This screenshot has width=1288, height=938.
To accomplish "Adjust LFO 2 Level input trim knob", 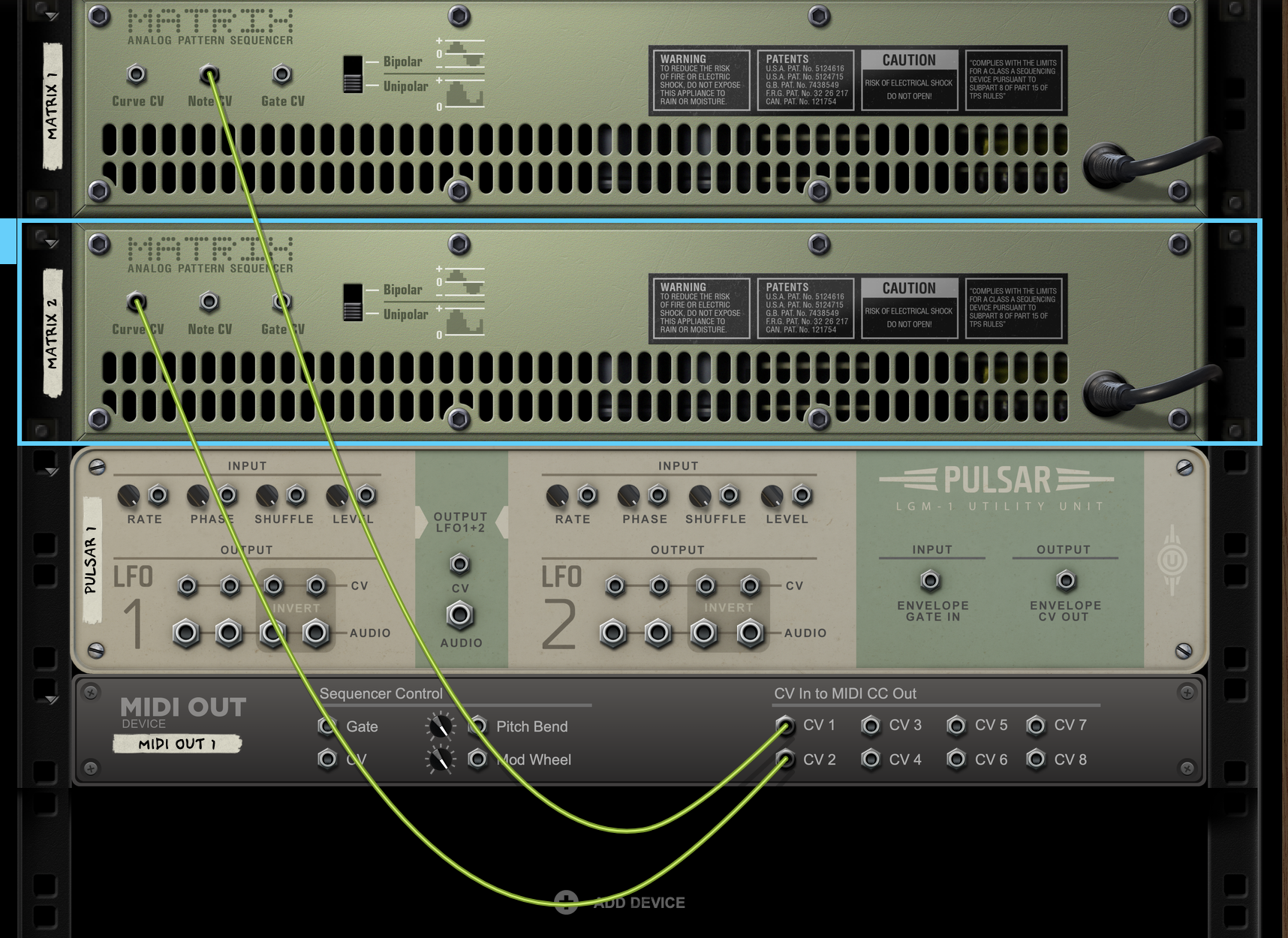I will pos(772,495).
